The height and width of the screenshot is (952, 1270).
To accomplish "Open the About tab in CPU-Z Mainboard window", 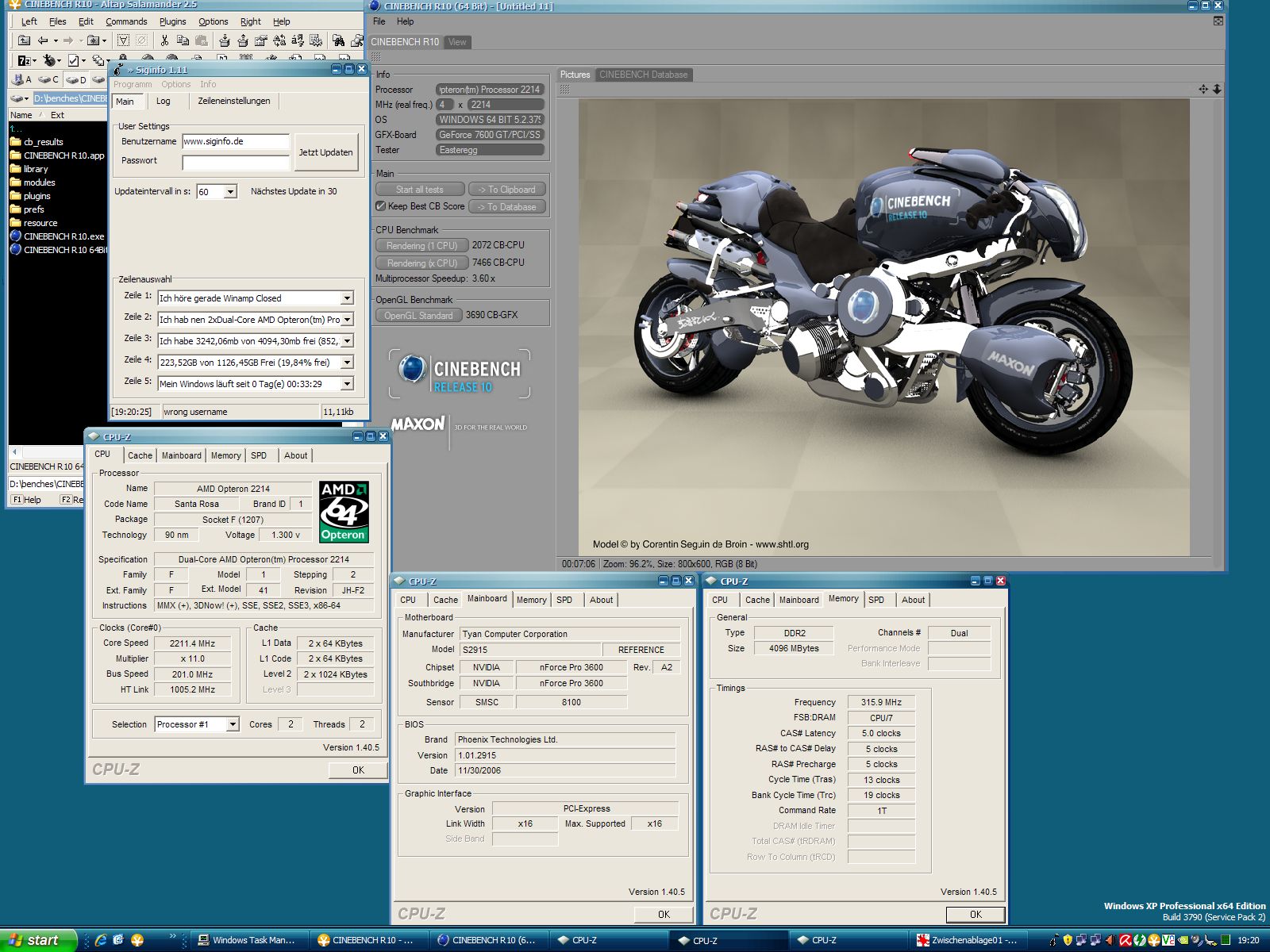I will 601,600.
